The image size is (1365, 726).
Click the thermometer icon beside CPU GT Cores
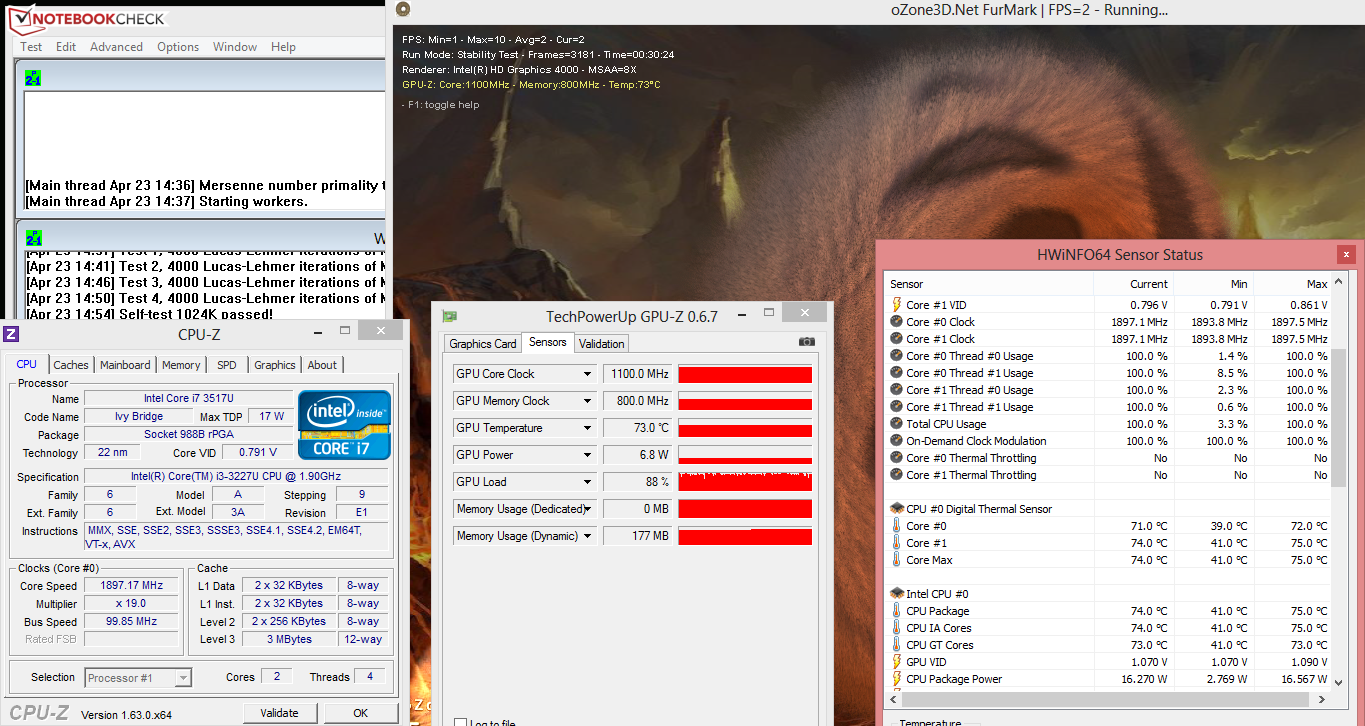tap(896, 645)
